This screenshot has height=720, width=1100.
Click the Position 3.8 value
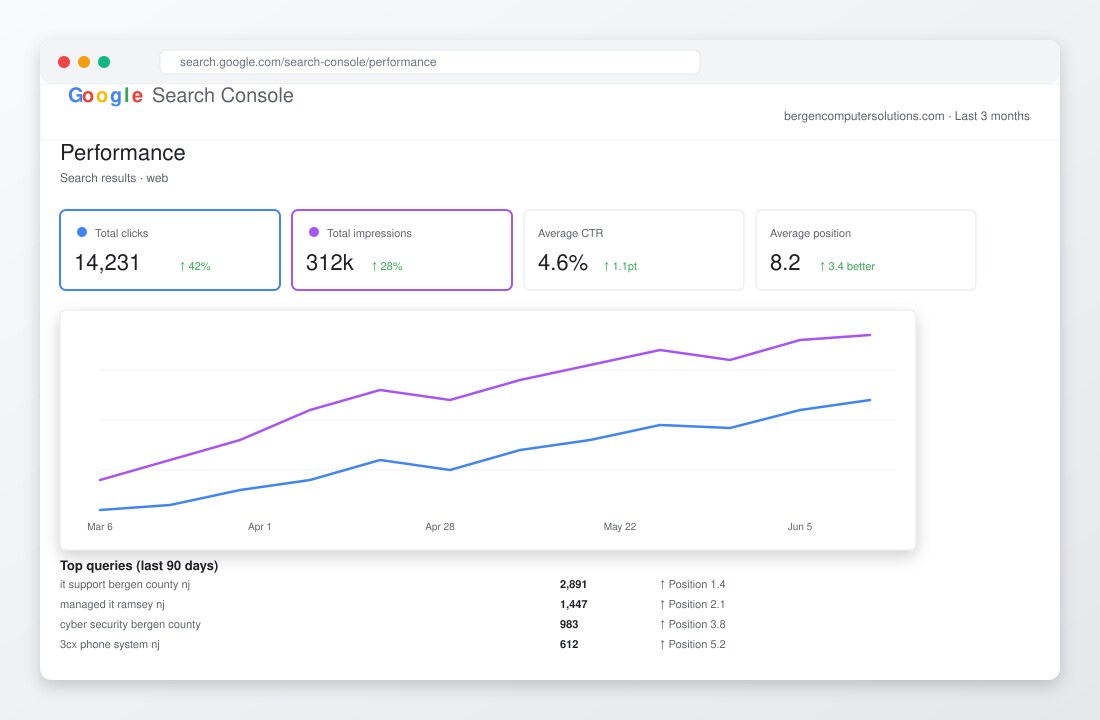click(x=692, y=624)
